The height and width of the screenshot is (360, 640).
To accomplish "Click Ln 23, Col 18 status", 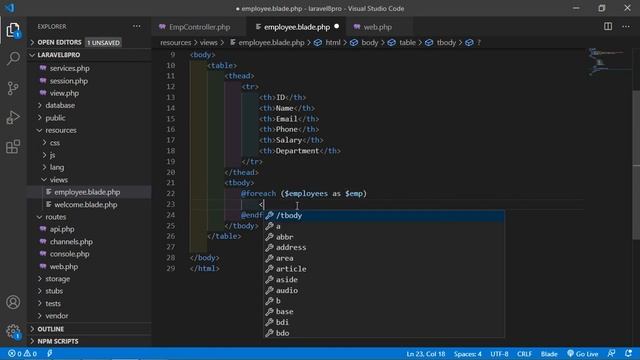I will click(x=426, y=353).
